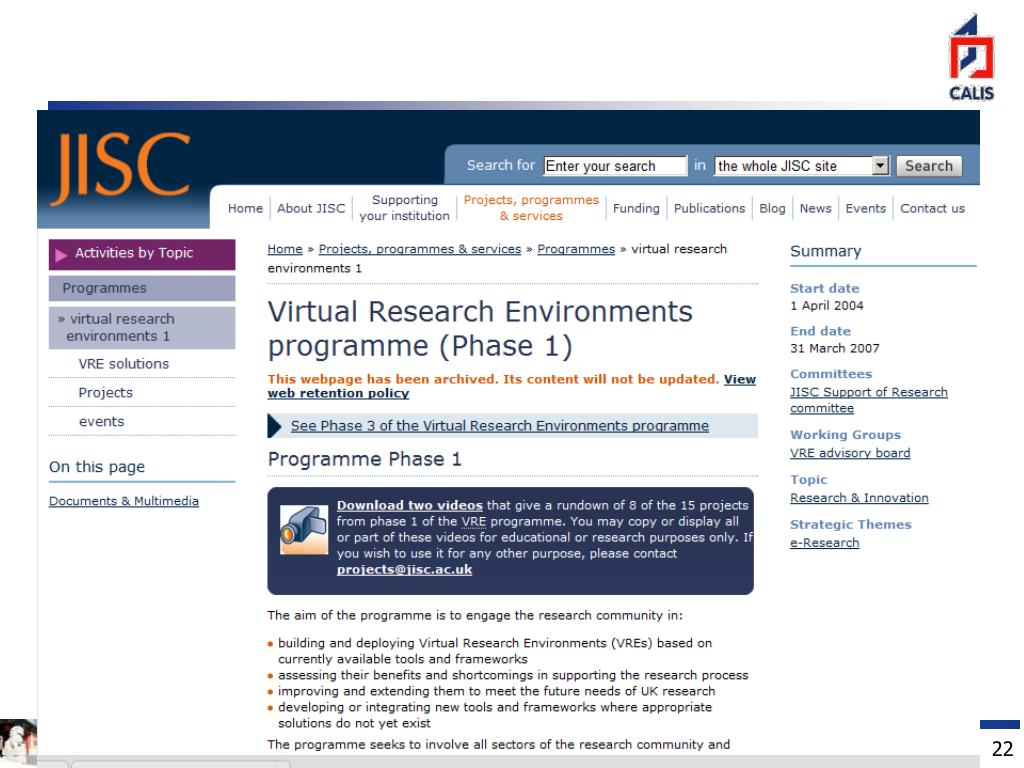Click the JISC logo

(122, 168)
